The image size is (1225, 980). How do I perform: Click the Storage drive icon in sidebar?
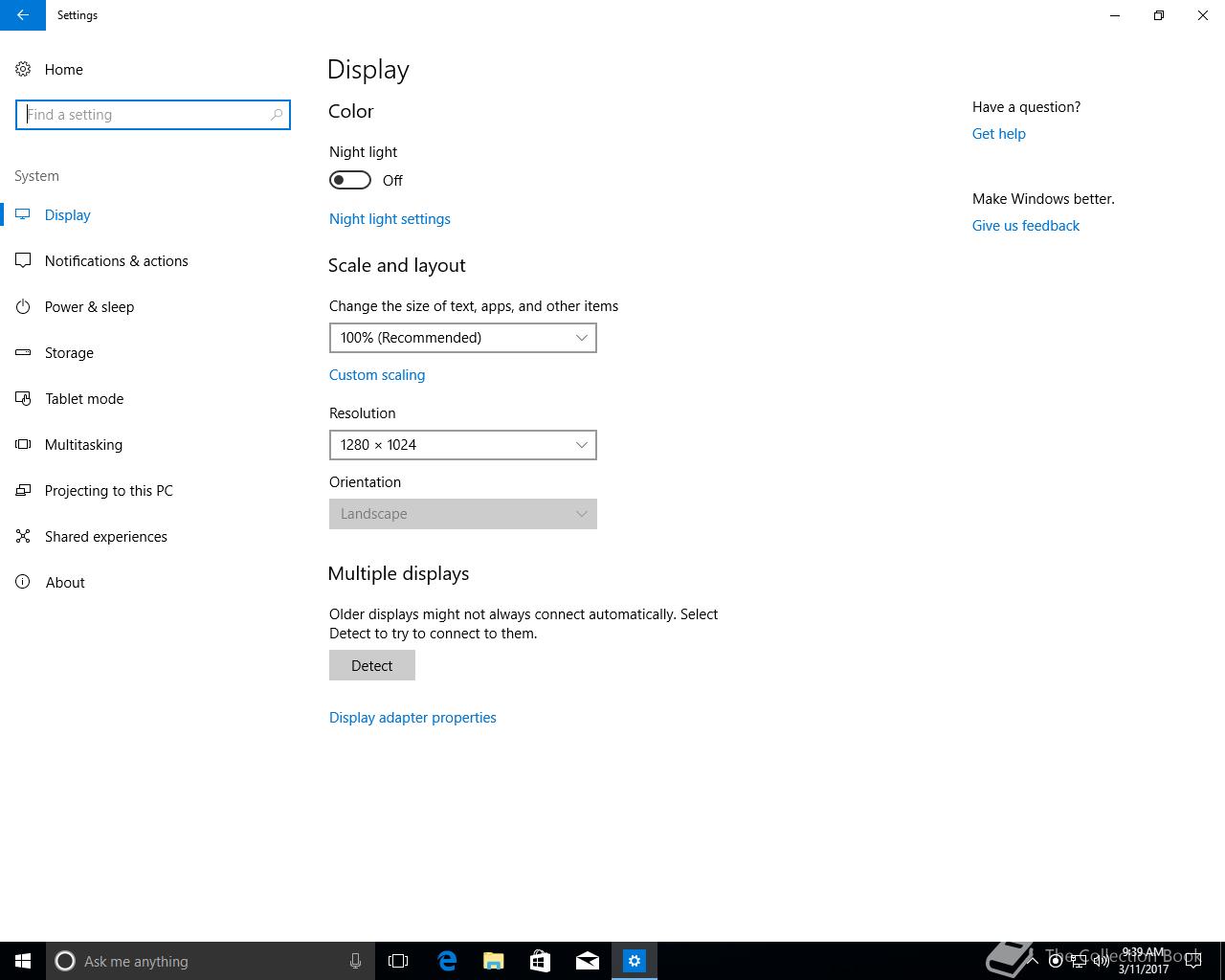click(23, 352)
